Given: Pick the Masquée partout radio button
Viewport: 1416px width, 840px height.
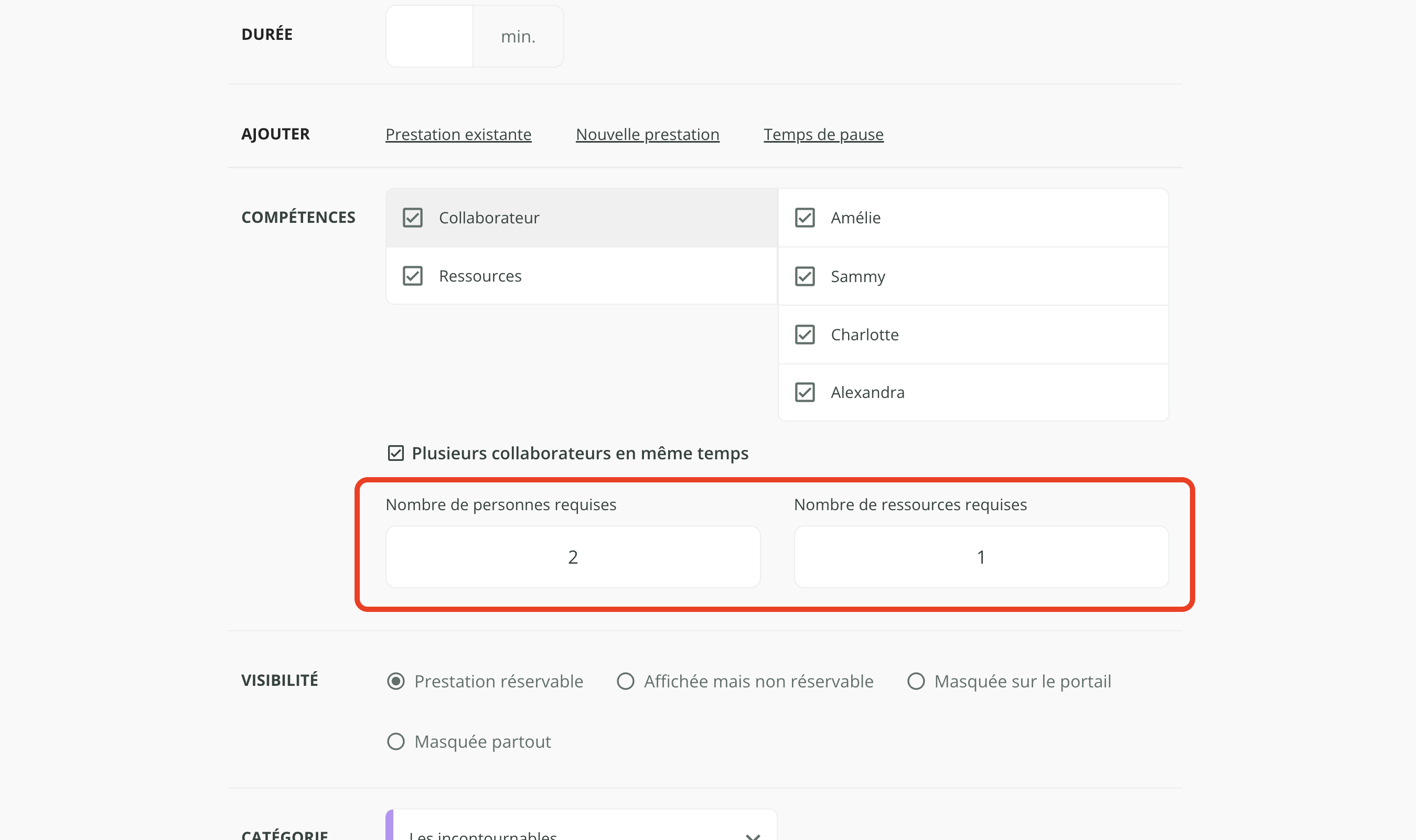Looking at the screenshot, I should pyautogui.click(x=396, y=741).
